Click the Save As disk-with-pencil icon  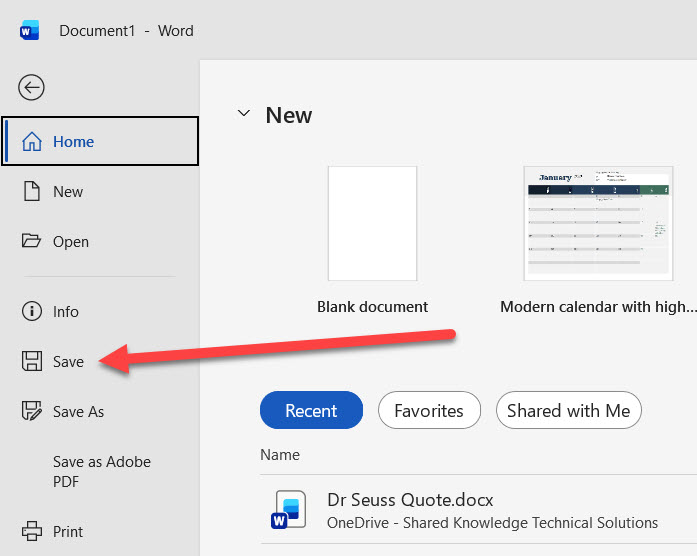(32, 411)
